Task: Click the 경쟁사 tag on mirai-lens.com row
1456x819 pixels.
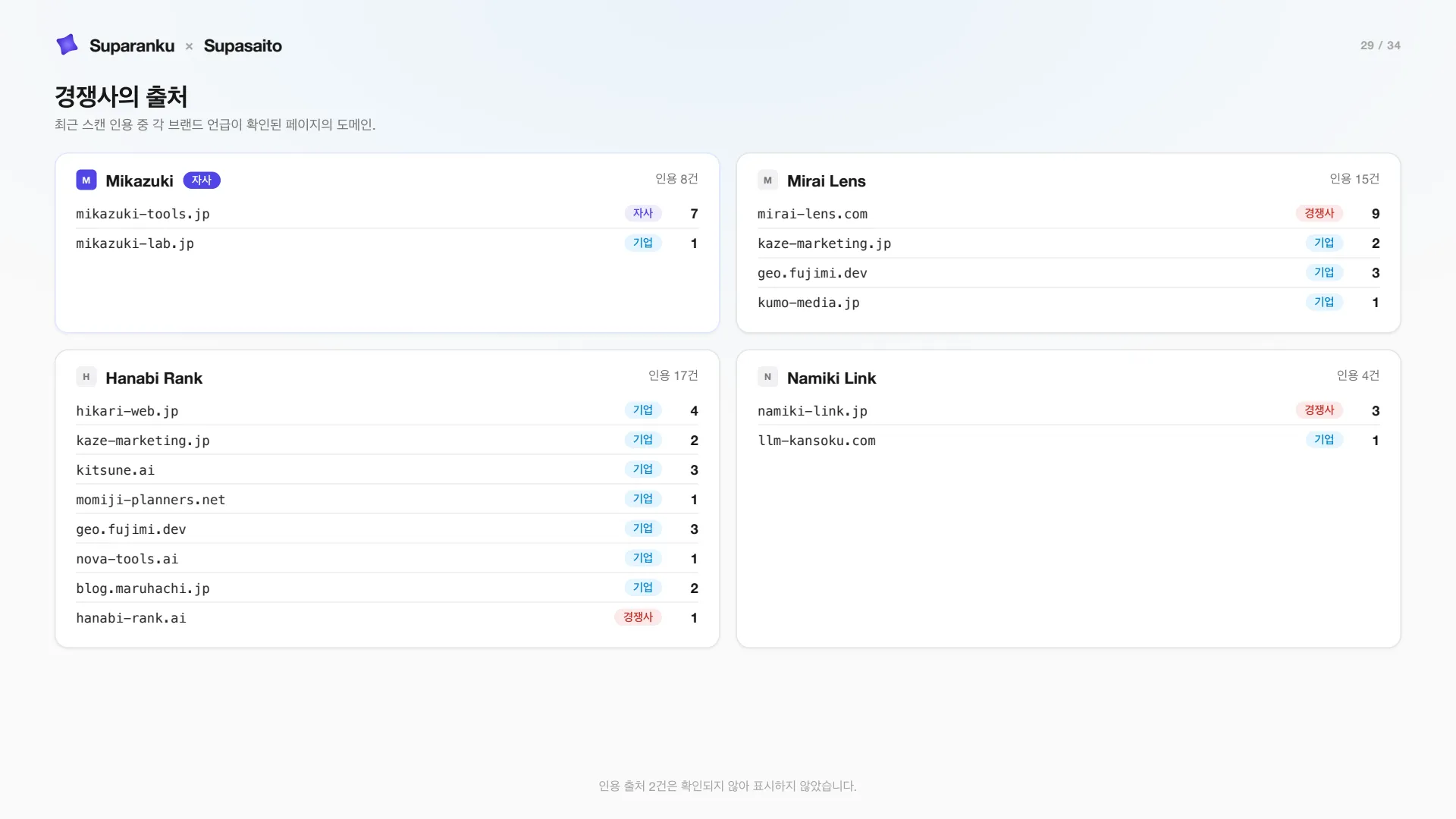Action: point(1319,214)
